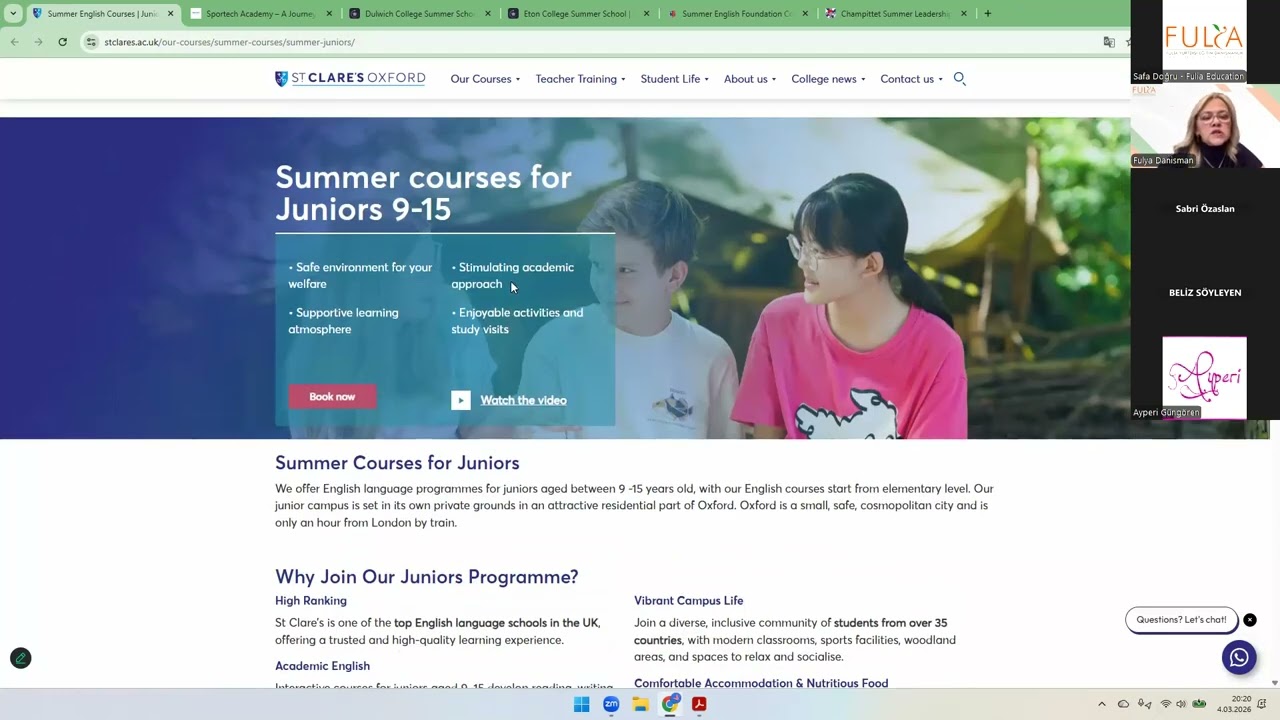Select Fulya Danisman's video thumbnail
1280x720 pixels.
click(1205, 126)
